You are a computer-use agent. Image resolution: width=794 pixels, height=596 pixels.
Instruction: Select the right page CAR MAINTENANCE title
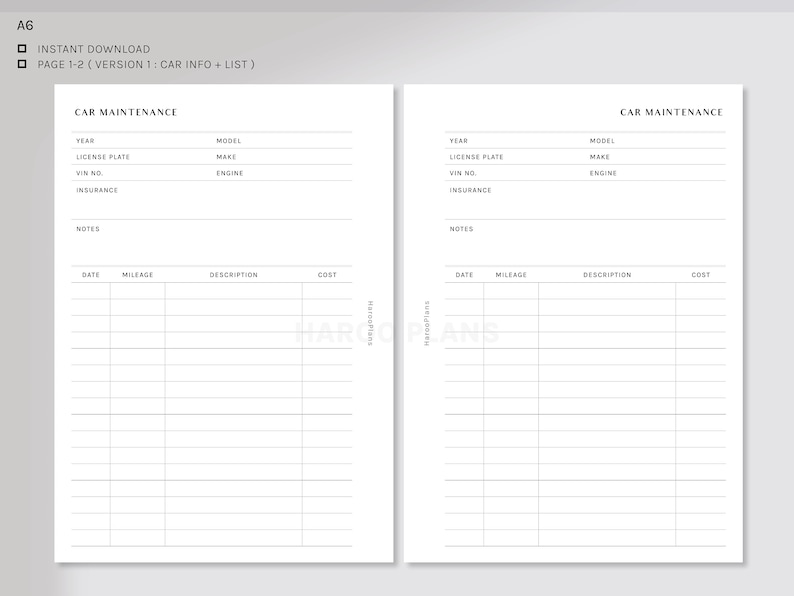pyautogui.click(x=671, y=112)
